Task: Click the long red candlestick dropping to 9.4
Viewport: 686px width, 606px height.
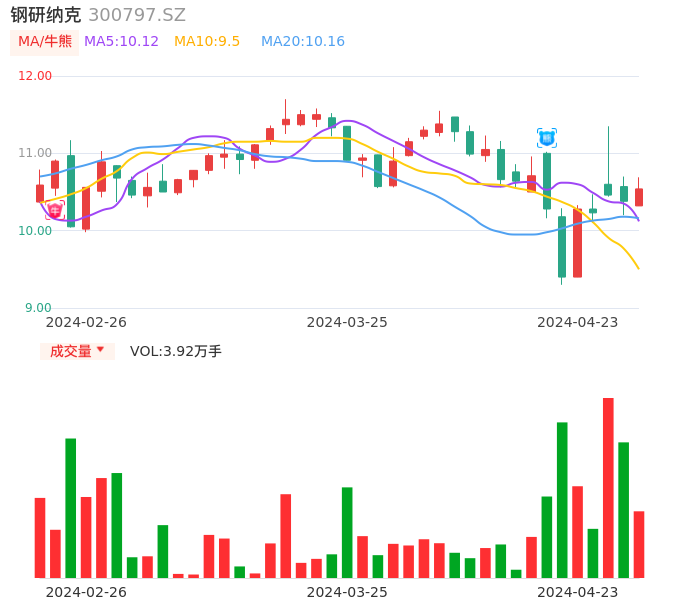Action: point(578,243)
